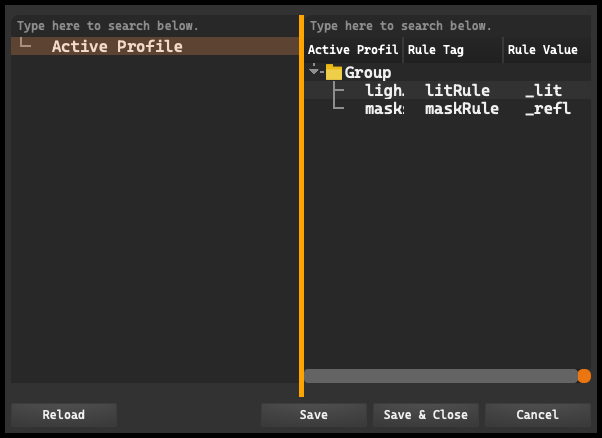Collapse the Group tree arrow
The width and height of the screenshot is (602, 438).
(x=314, y=71)
